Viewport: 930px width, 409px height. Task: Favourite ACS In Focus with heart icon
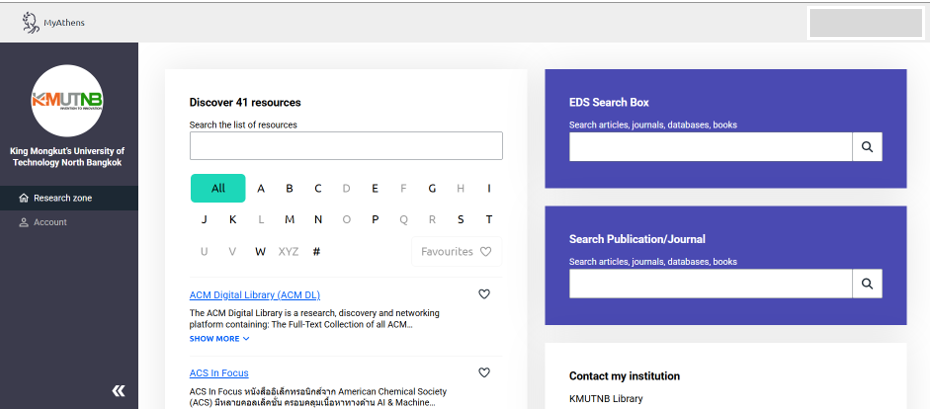click(x=484, y=373)
